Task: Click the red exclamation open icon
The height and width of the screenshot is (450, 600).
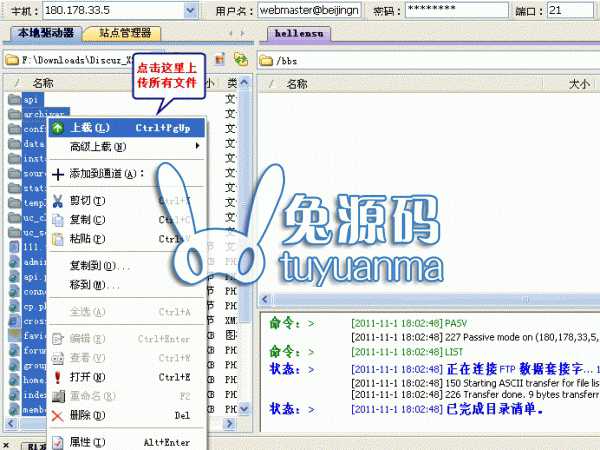Action: [58, 377]
